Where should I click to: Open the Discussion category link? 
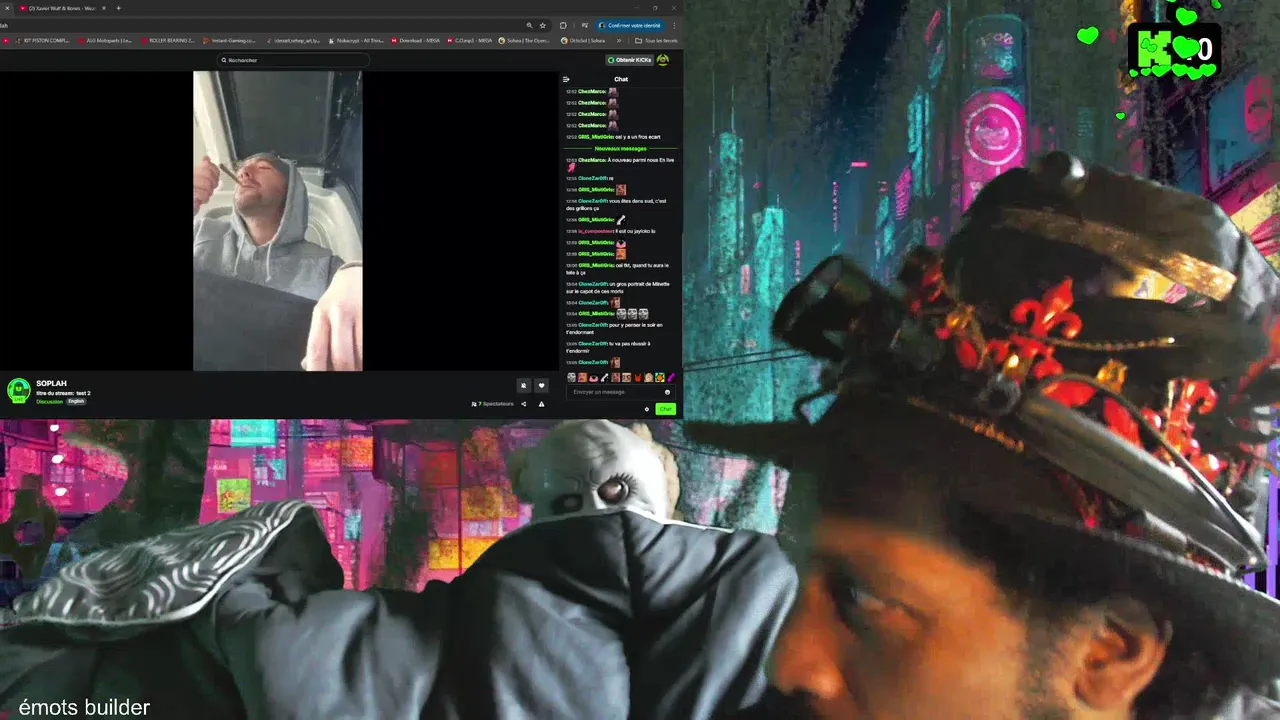(49, 401)
